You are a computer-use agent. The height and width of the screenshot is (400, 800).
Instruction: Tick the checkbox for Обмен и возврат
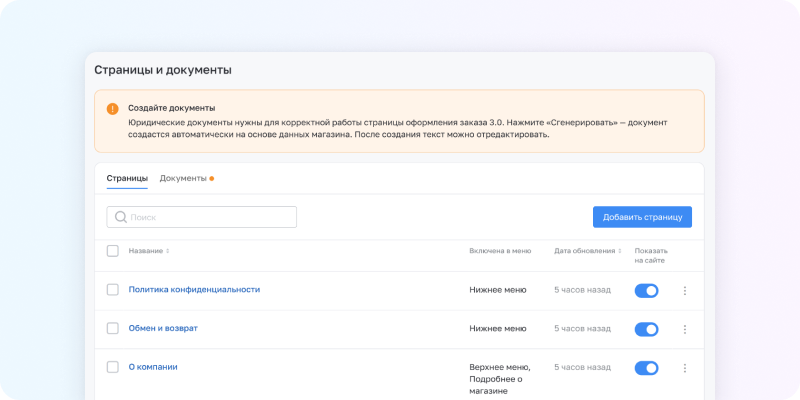pos(113,328)
